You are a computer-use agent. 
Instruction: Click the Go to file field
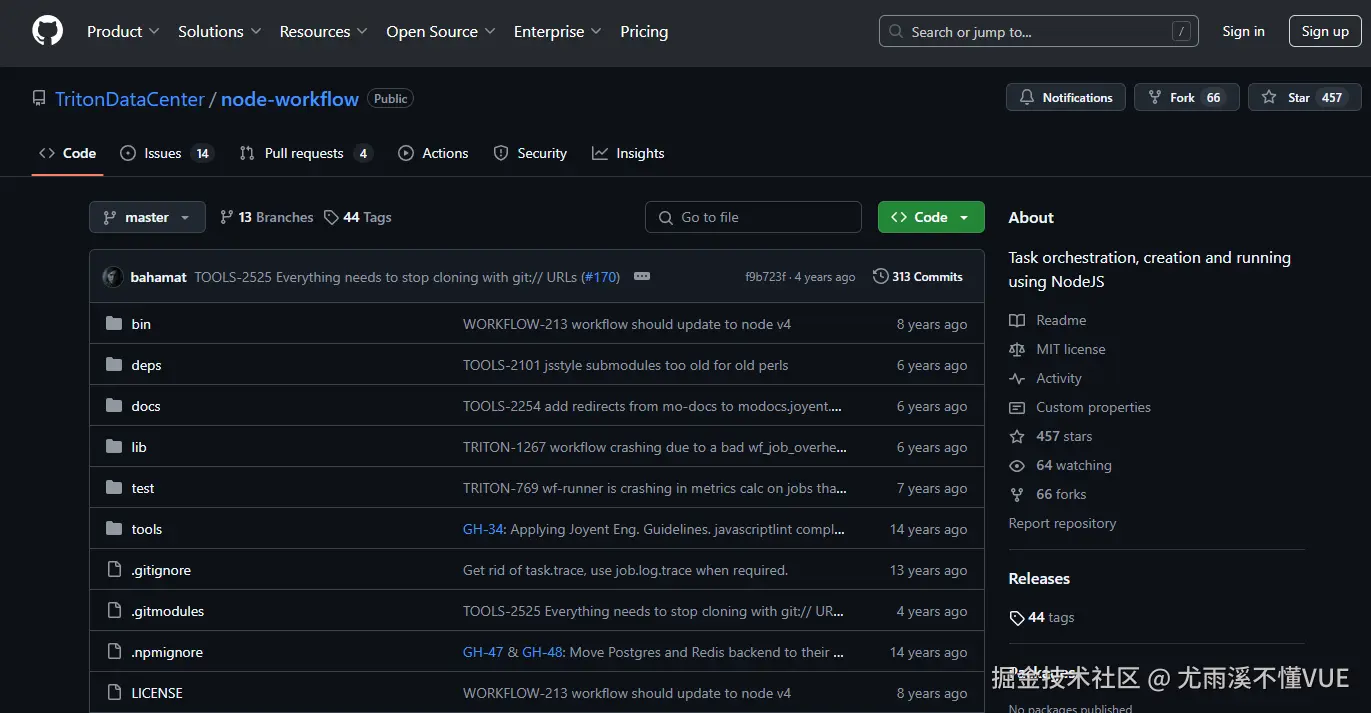[x=753, y=217]
